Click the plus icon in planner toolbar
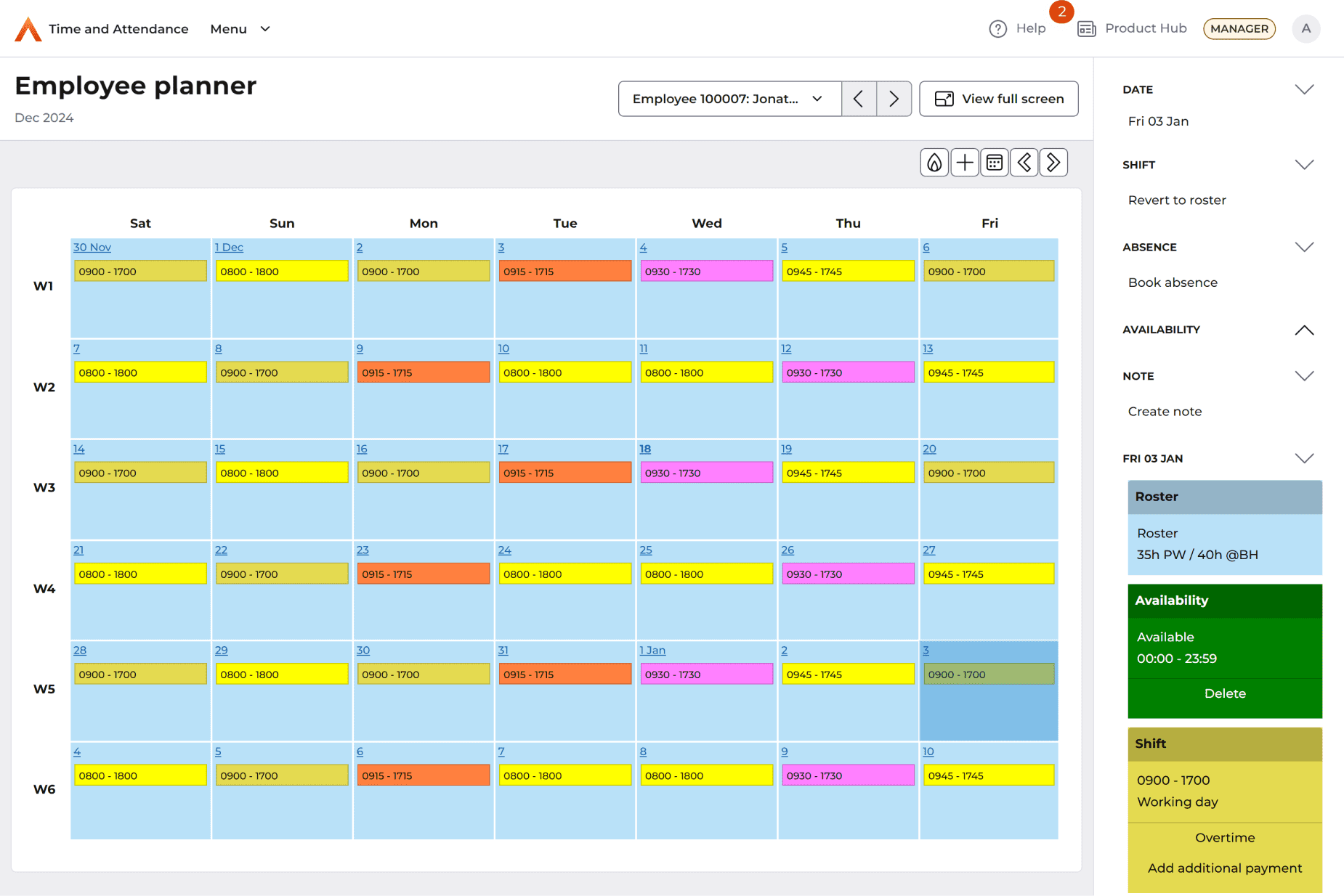Screen dimensions: 1344x896 965,163
